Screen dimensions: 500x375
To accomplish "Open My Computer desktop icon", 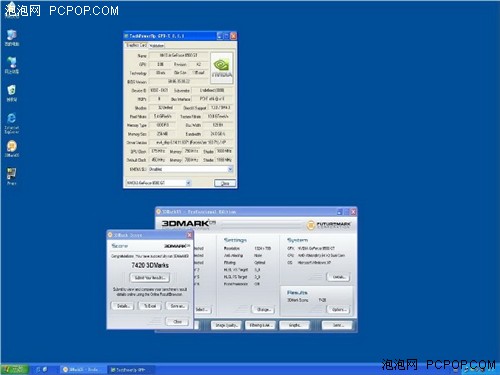I will pos(12,38).
